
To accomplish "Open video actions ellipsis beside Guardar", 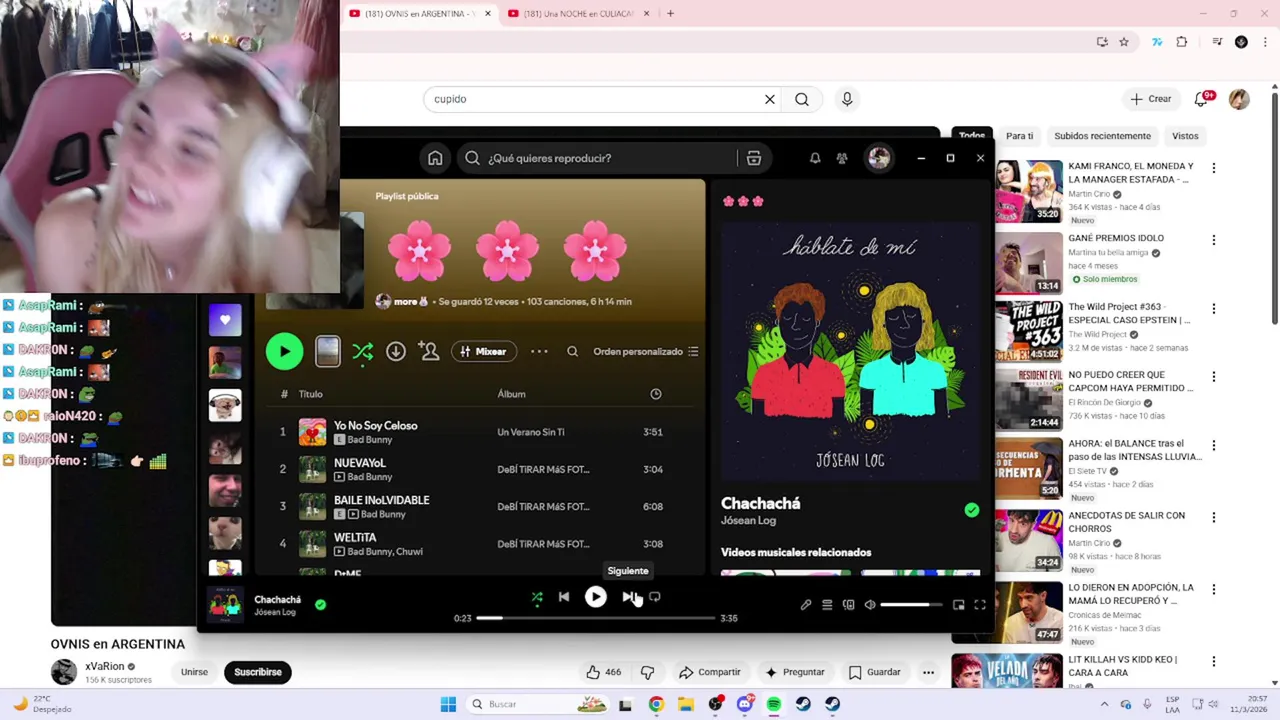I will (x=928, y=672).
